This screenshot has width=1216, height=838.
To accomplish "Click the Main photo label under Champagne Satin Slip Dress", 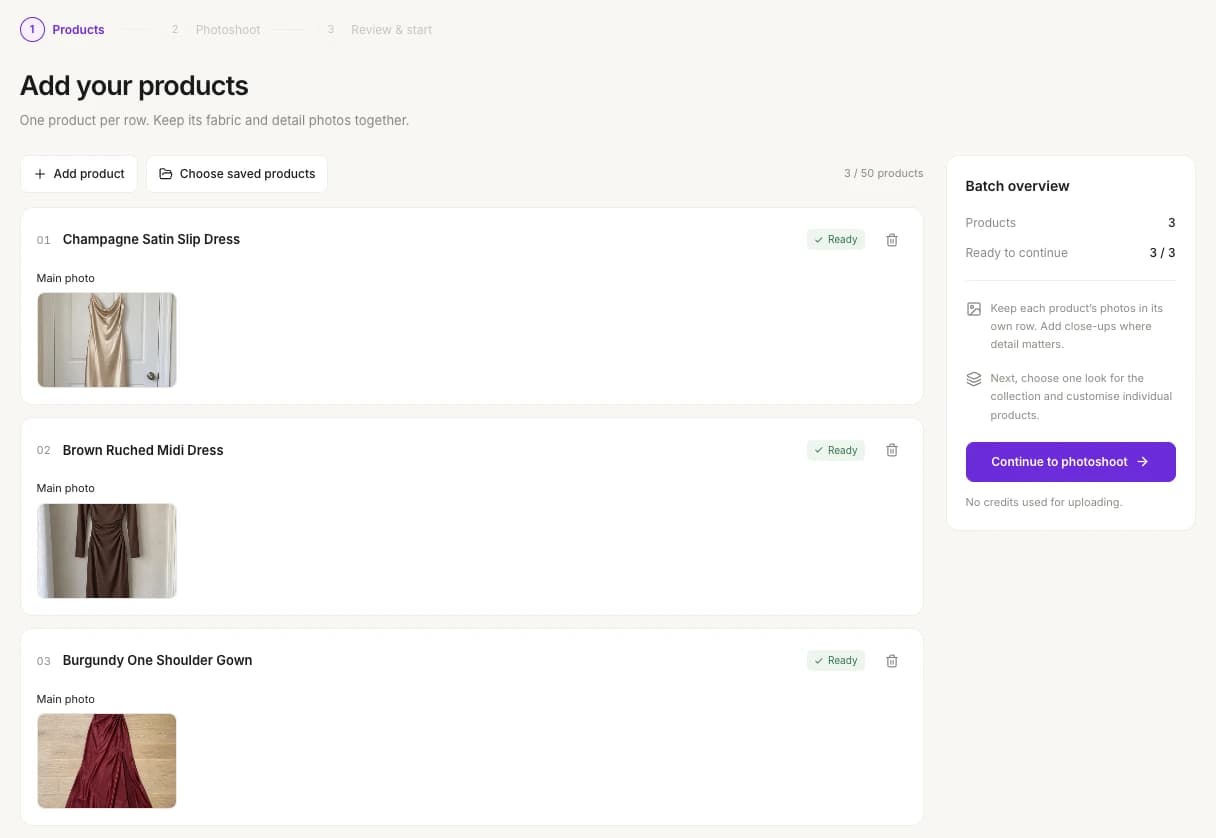I will pos(66,278).
